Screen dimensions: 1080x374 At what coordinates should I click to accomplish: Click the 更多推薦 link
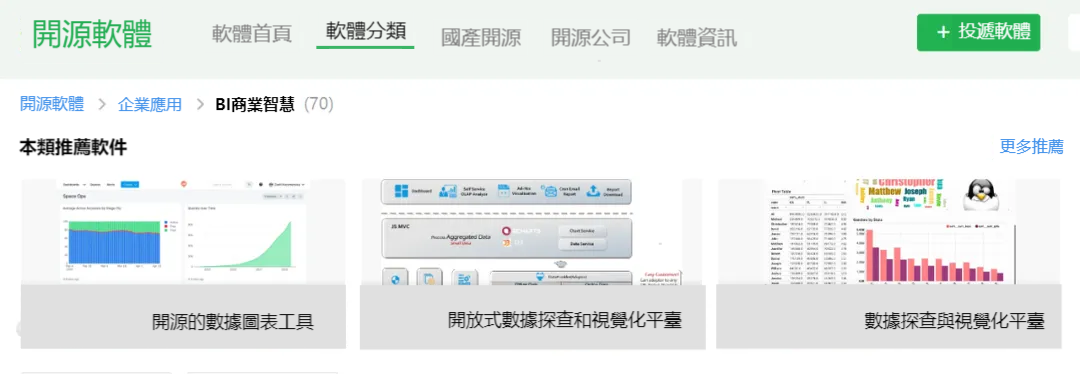tap(1031, 147)
